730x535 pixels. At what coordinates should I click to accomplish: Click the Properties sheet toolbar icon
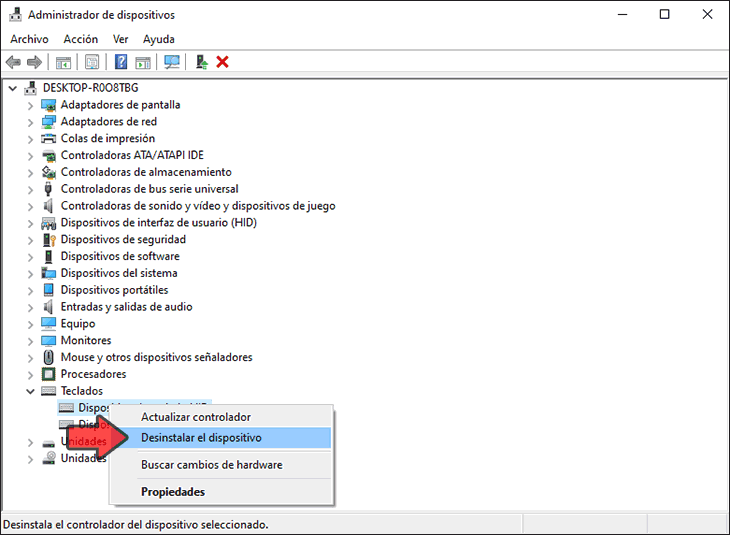coord(92,62)
